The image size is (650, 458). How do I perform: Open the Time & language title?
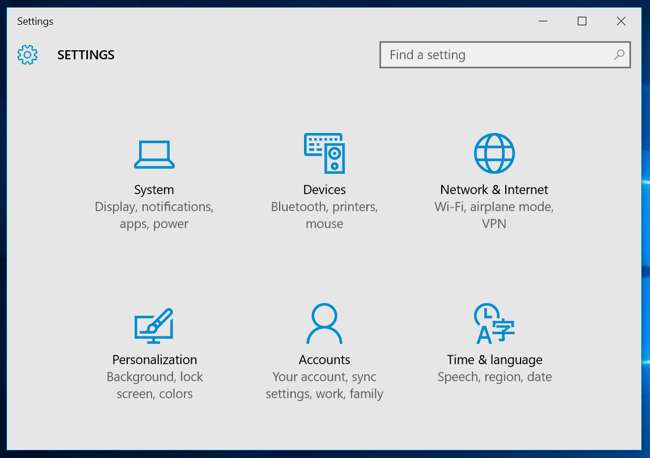point(494,360)
